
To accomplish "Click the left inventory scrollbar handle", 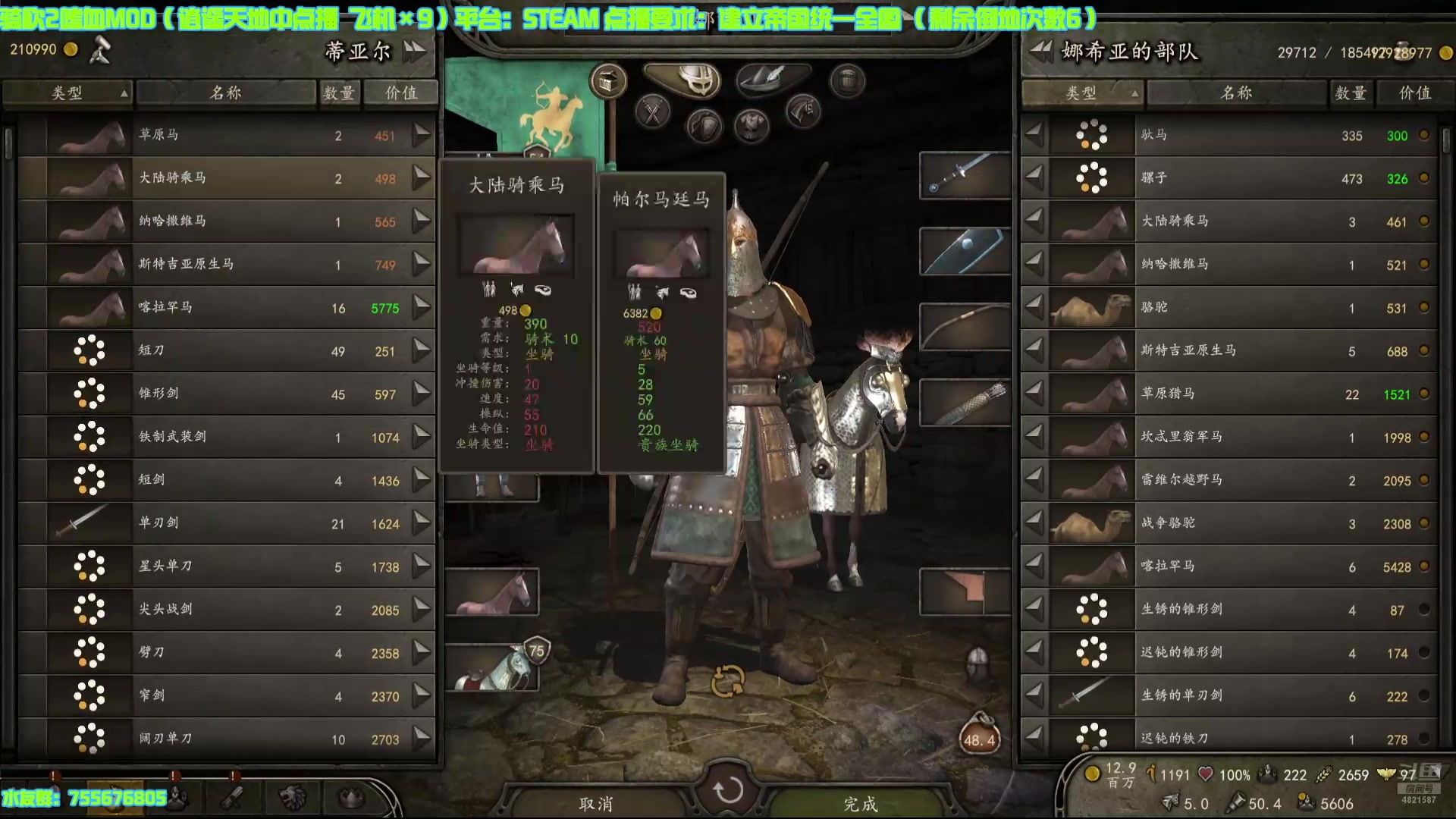I will (8, 143).
